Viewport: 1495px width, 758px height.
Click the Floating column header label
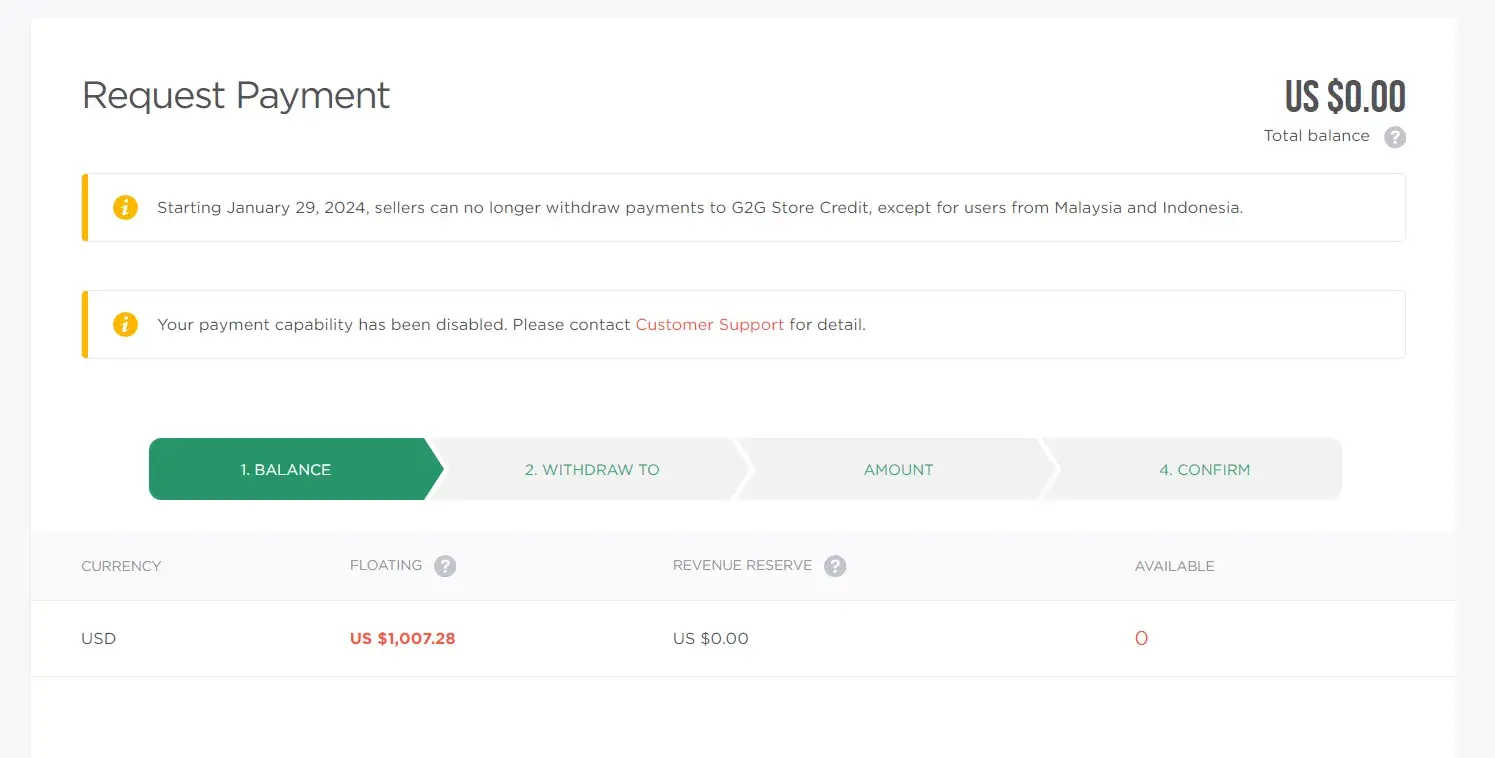[386, 566]
